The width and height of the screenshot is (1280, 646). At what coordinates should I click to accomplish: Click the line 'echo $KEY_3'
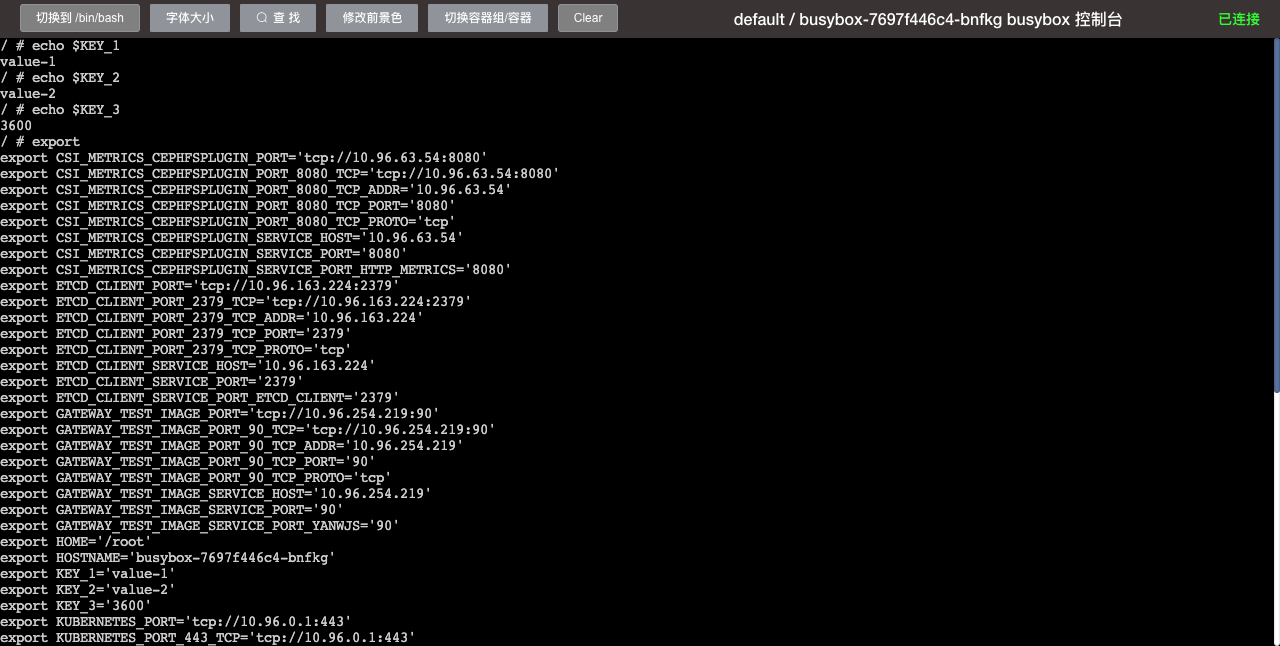60,110
